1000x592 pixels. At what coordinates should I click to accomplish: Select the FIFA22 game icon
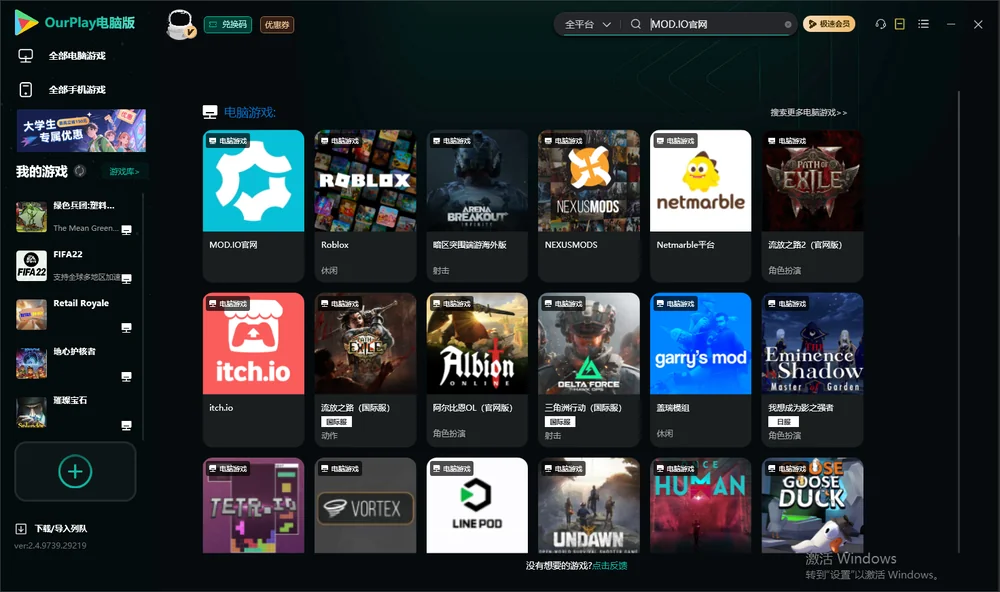click(x=31, y=265)
